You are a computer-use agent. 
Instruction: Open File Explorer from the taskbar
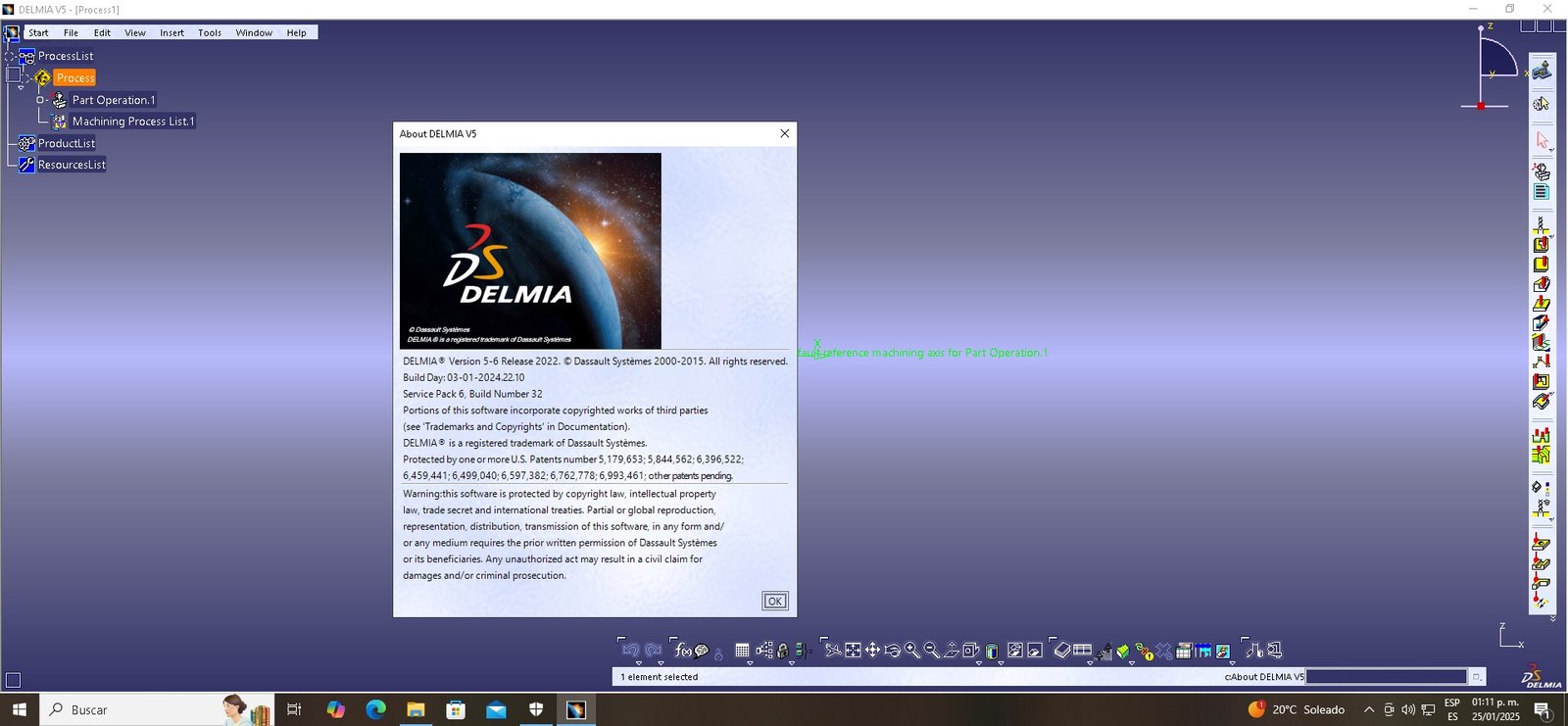tap(416, 709)
